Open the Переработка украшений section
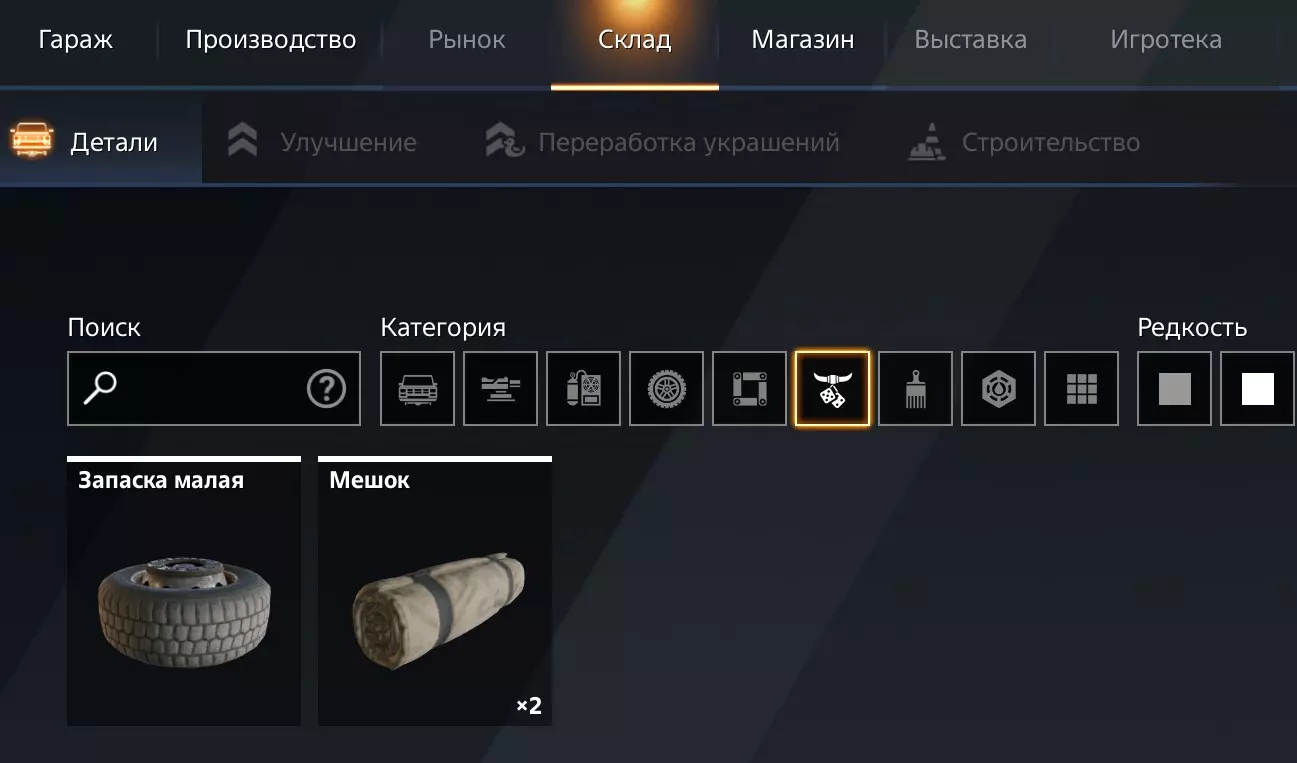 662,142
